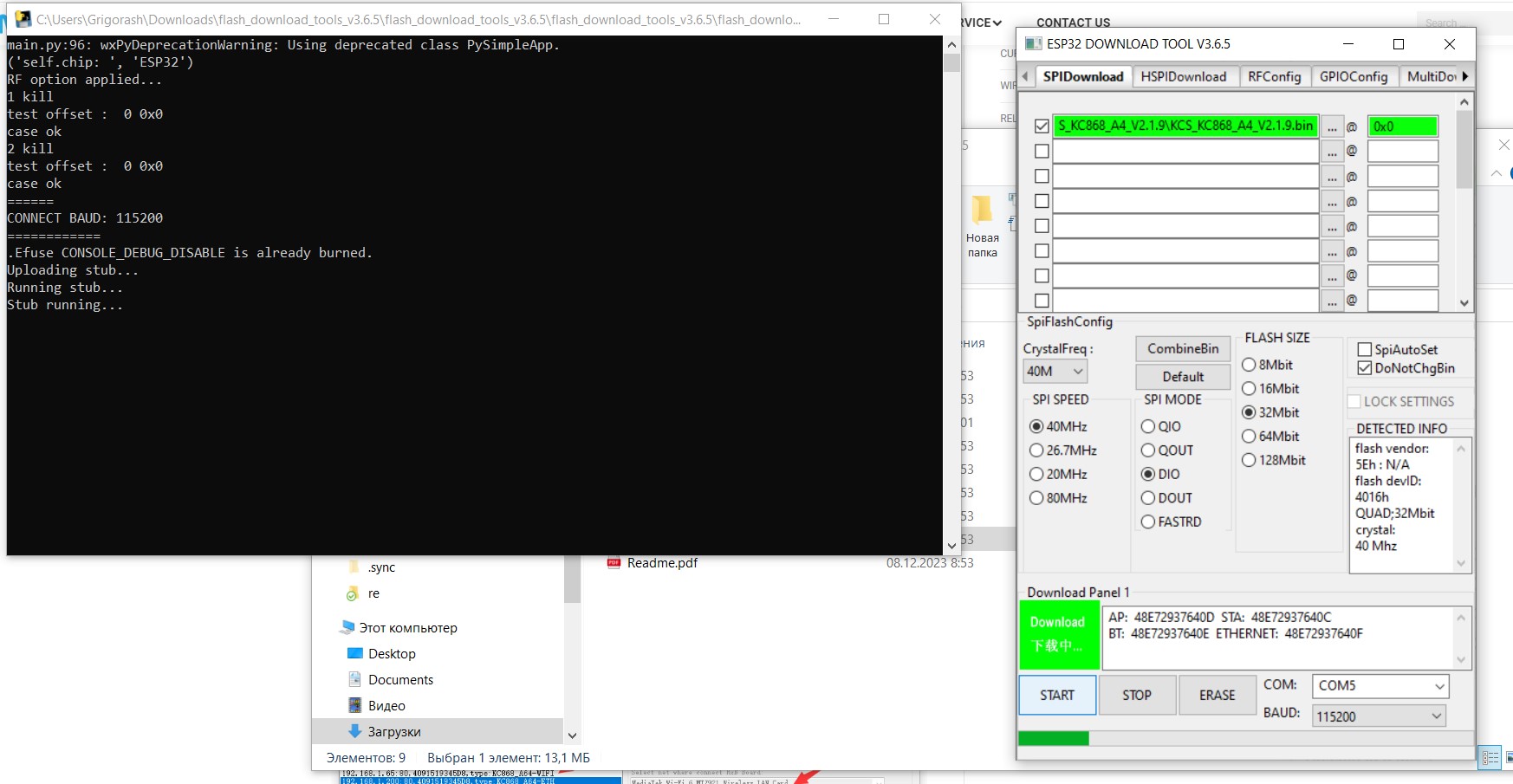Open the CrystalFreq 40M dropdown
This screenshot has width=1513, height=784.
1055,371
